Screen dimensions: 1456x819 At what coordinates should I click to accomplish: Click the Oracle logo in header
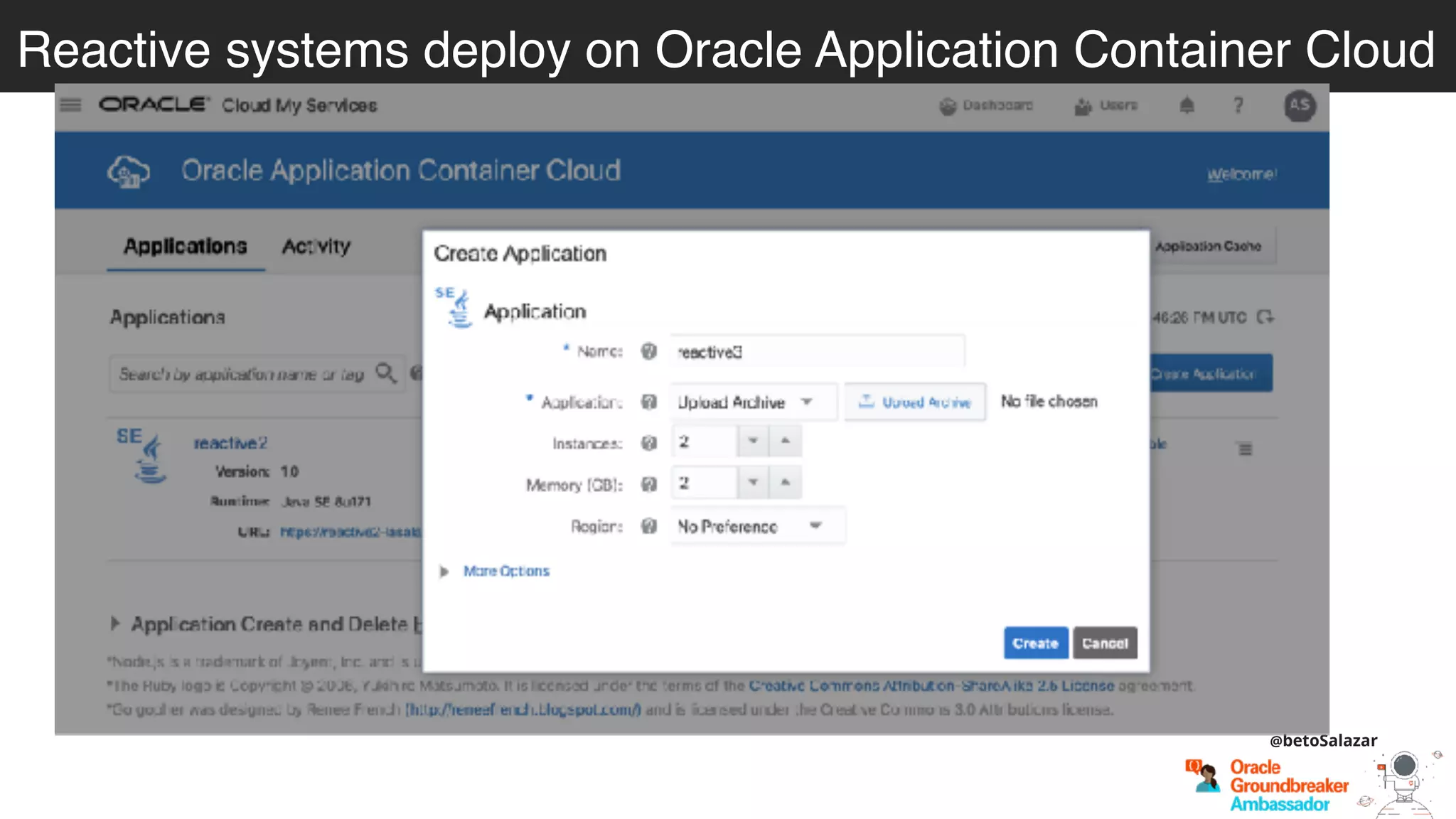tap(154, 105)
